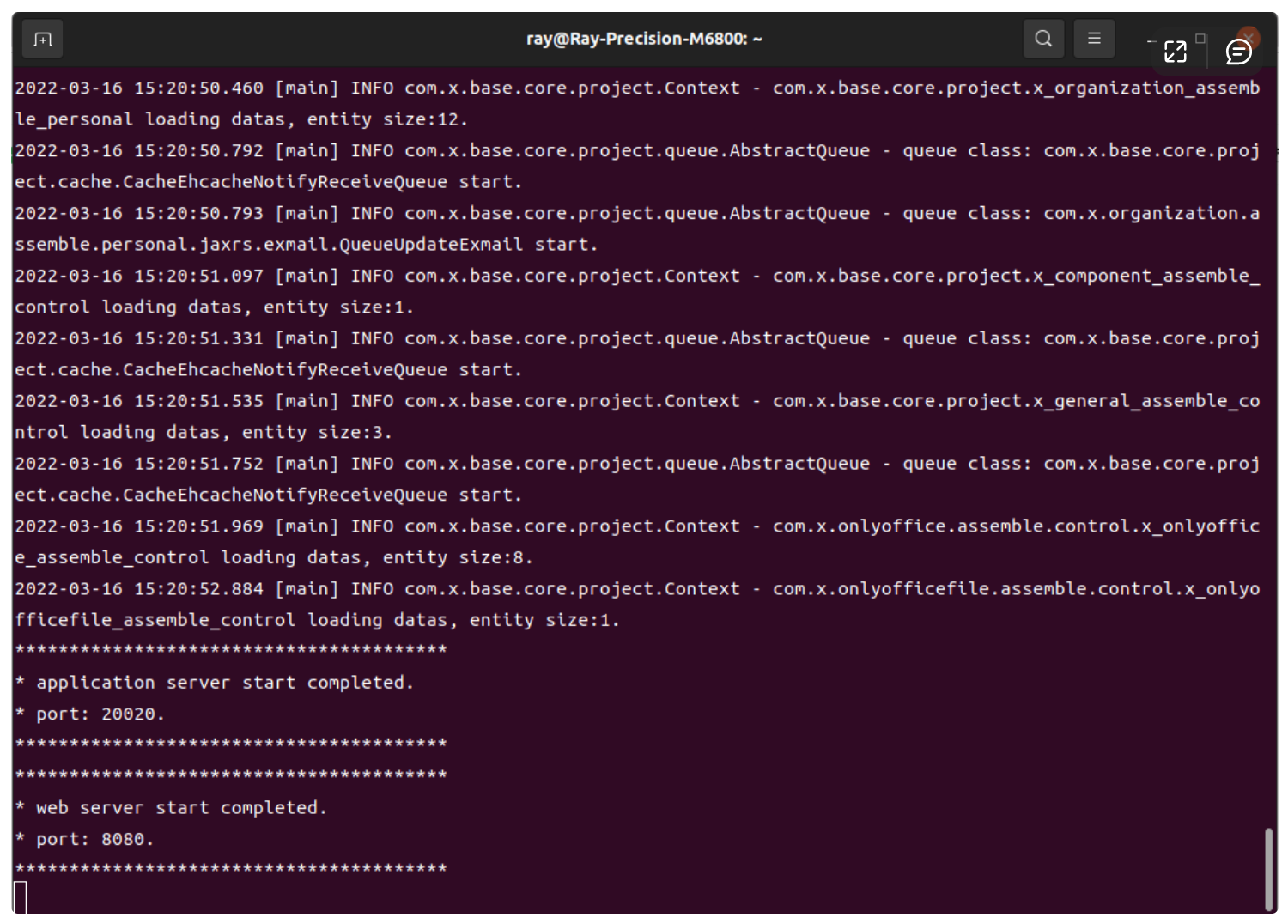Click the "port: 20020." text
The height and width of the screenshot is (924, 1288).
pos(100,714)
